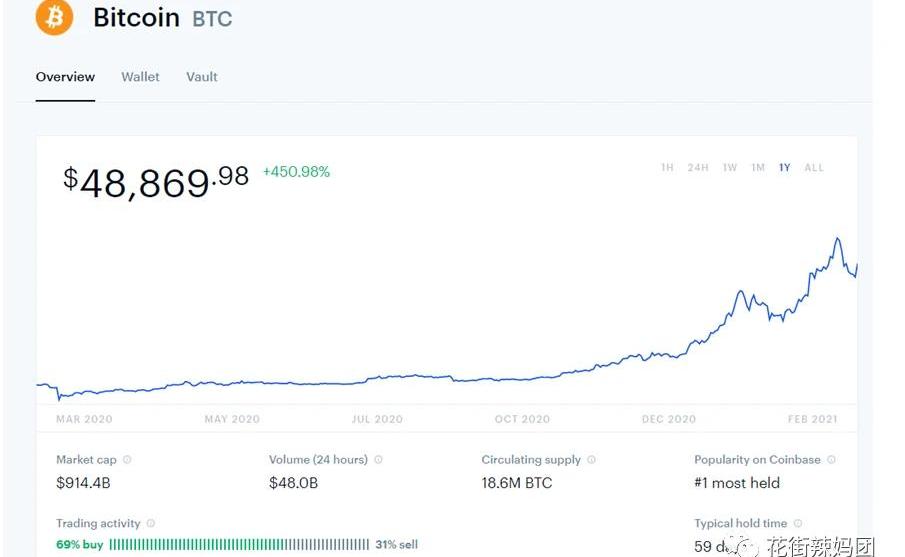This screenshot has height=557, width=905.
Task: Click the buy/sell trading activity bar
Action: [x=239, y=544]
